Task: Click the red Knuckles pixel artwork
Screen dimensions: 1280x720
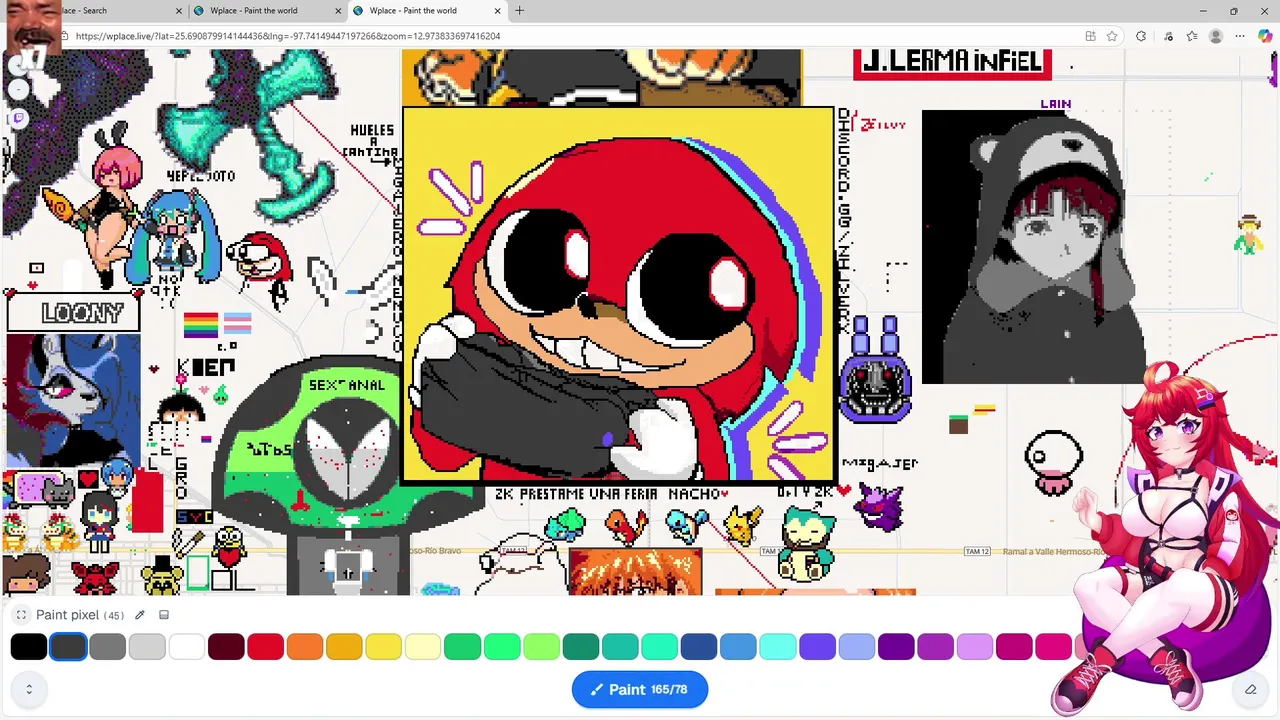Action: point(618,297)
